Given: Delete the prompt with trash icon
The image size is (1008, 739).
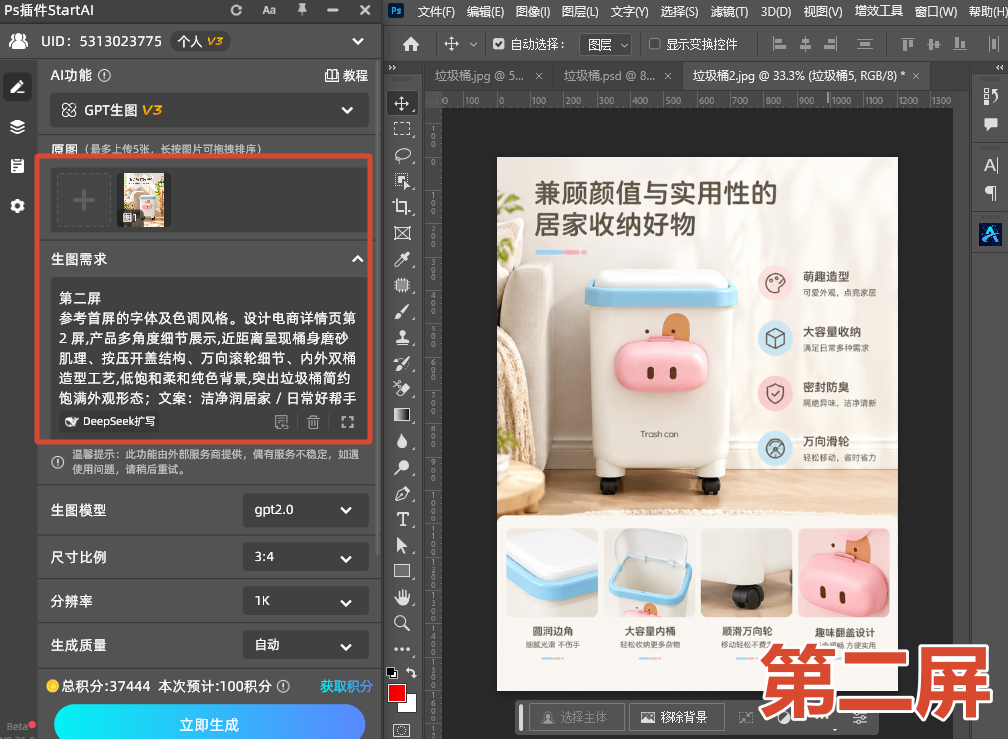Looking at the screenshot, I should coord(313,422).
